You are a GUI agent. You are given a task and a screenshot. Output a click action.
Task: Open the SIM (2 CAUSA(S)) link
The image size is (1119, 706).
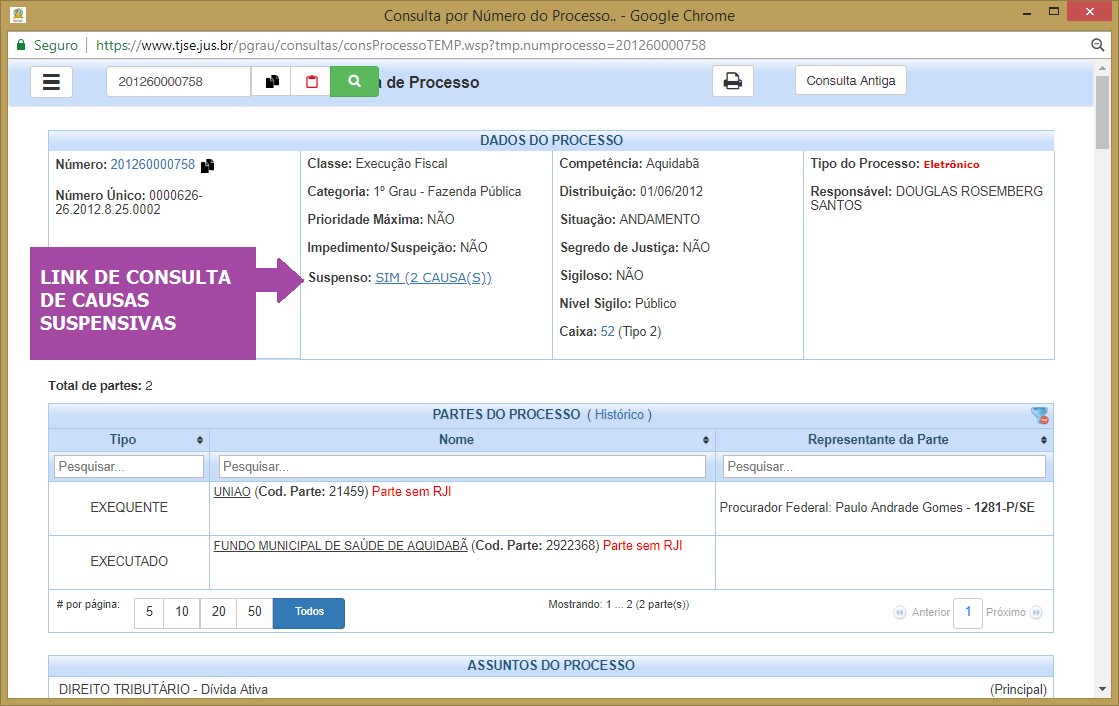point(433,278)
